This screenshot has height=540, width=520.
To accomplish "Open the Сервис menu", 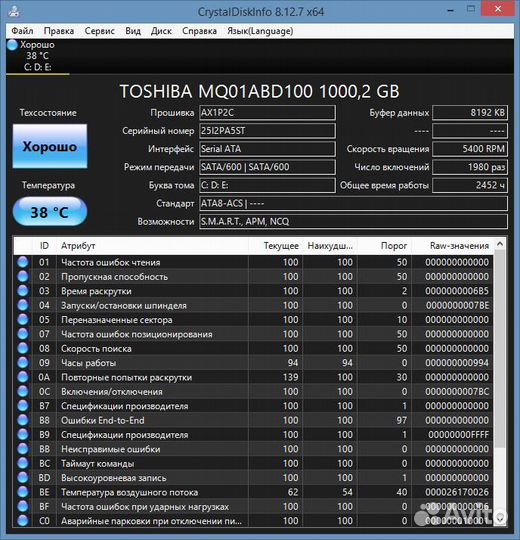I will (100, 31).
